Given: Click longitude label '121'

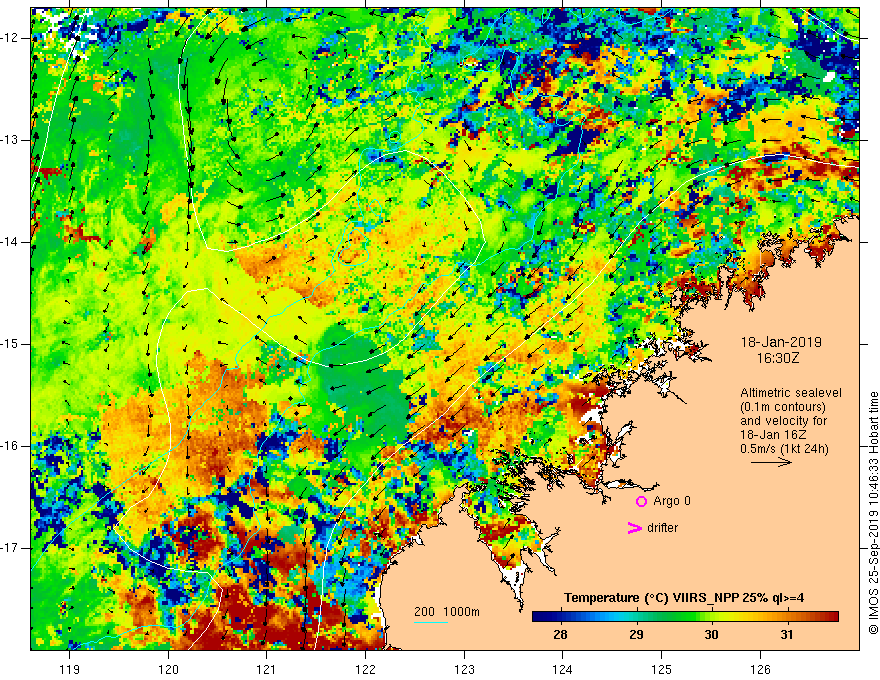Looking at the screenshot, I should coord(267,669).
